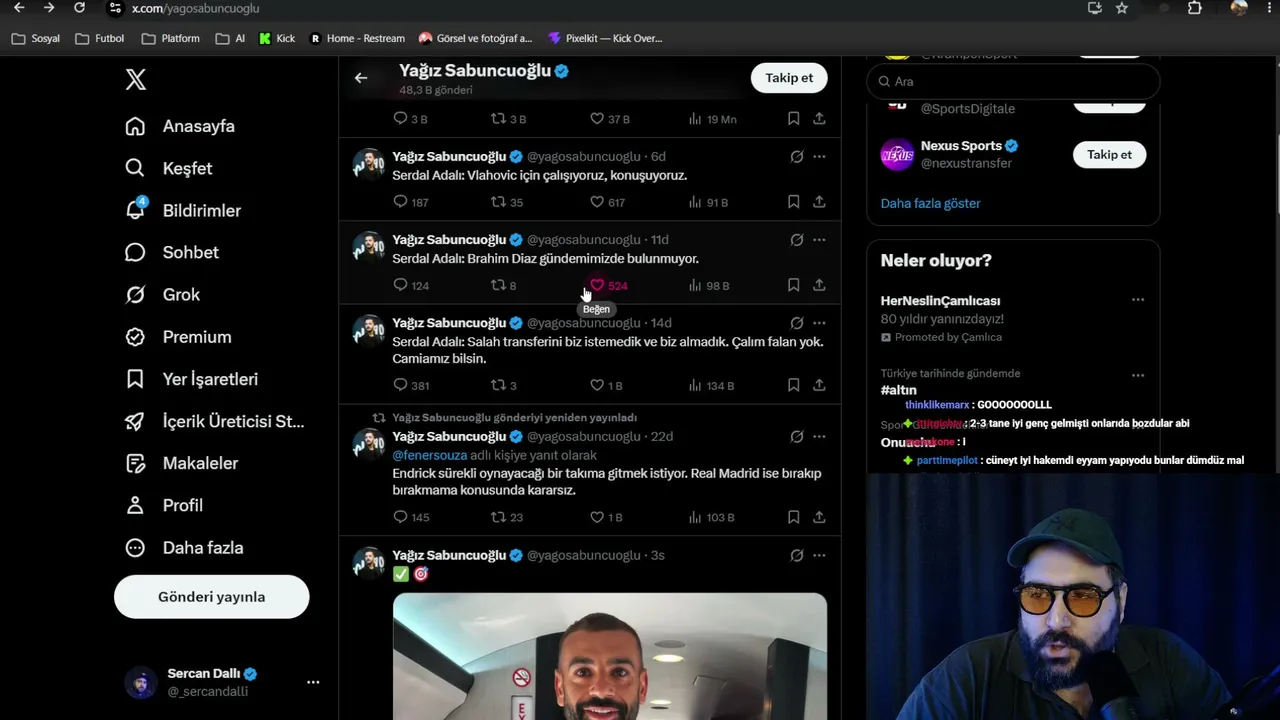1280x720 pixels.
Task: Open replies on the Vlahovic tweet
Action: coord(411,202)
